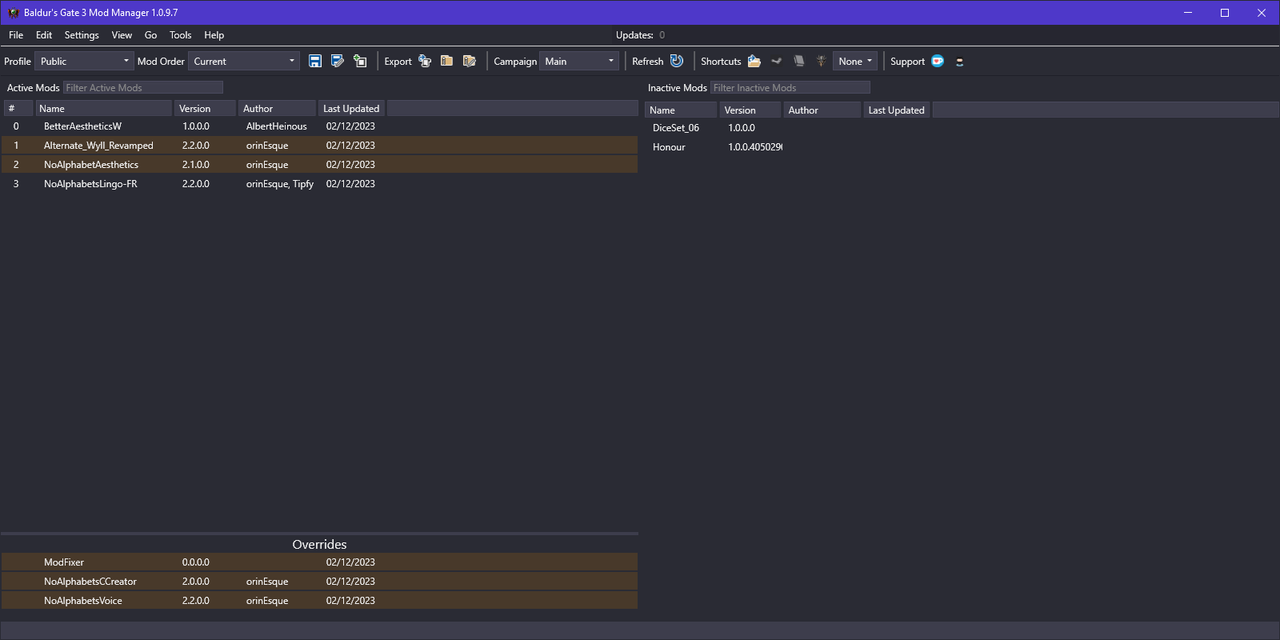The height and width of the screenshot is (640, 1280).
Task: Click the Filter Active Mods field
Action: pos(143,88)
